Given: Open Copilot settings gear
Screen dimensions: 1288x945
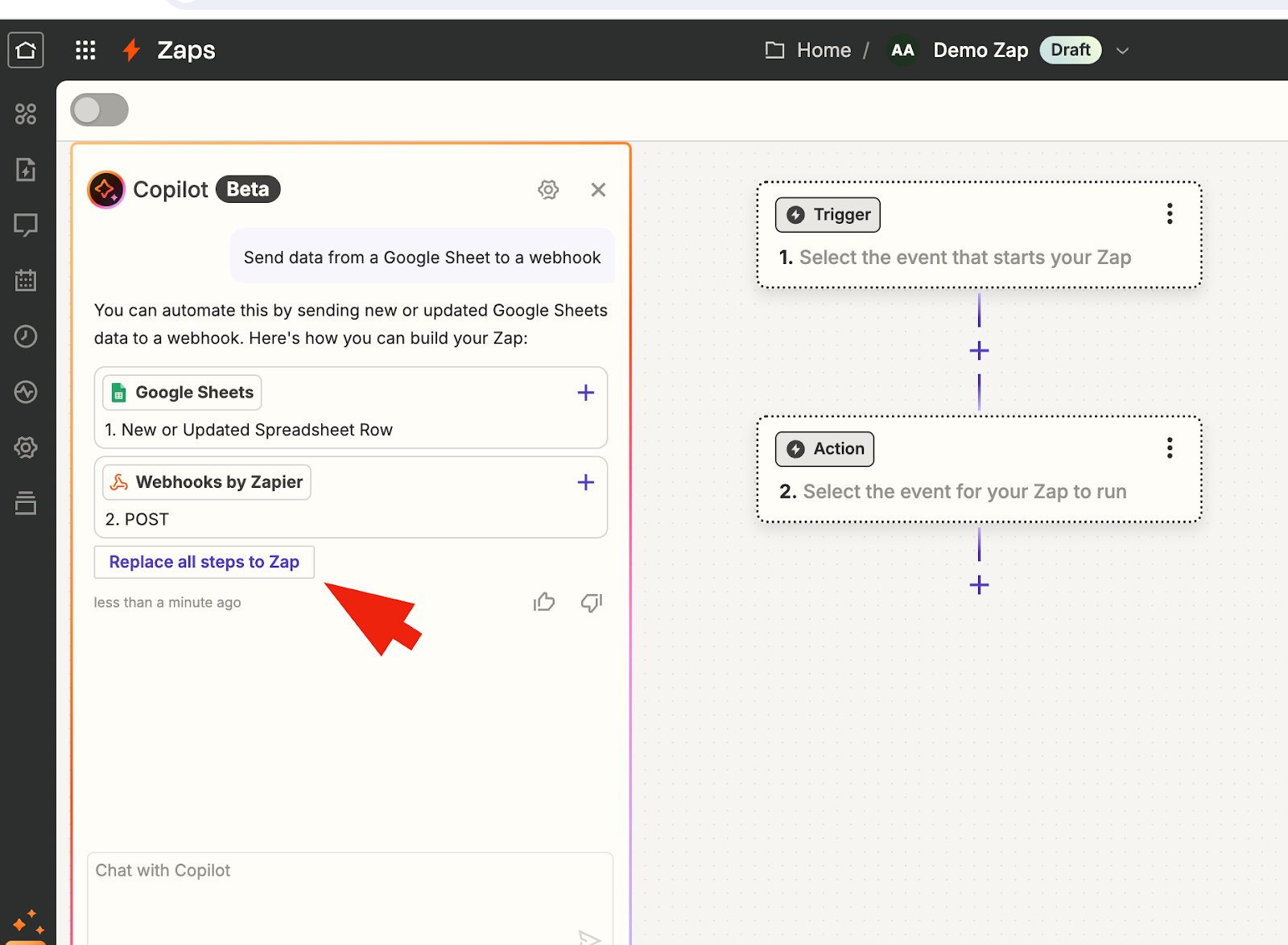Looking at the screenshot, I should coord(548,190).
